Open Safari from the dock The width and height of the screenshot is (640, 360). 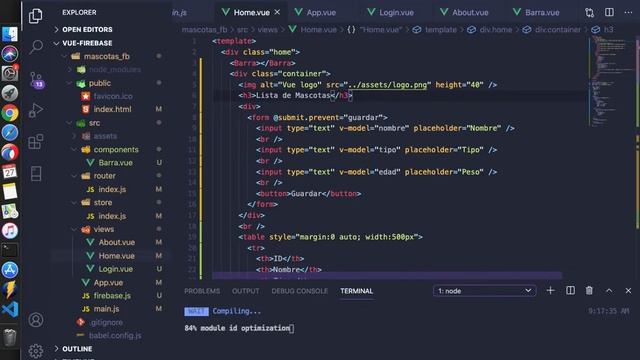(x=10, y=133)
